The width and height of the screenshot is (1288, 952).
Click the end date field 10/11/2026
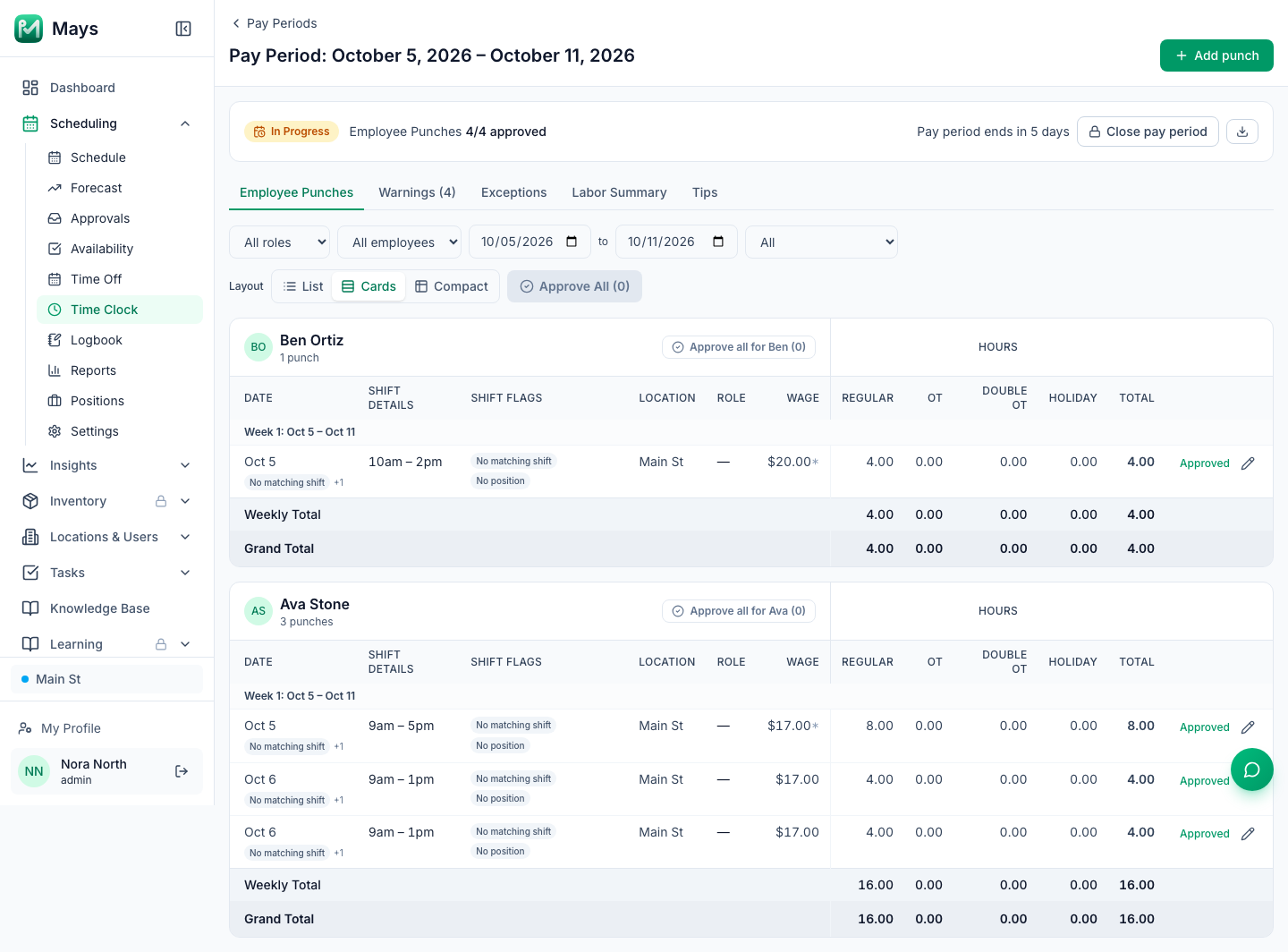[x=676, y=242]
